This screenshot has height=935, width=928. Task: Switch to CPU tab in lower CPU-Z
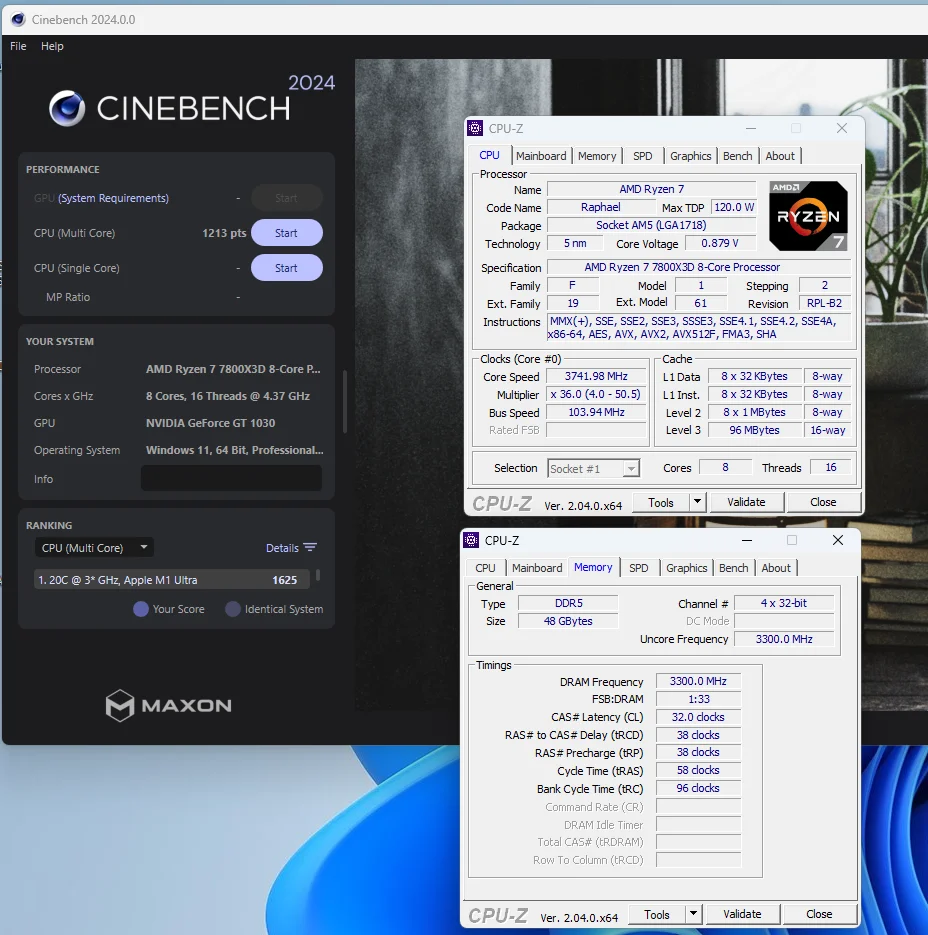click(485, 568)
